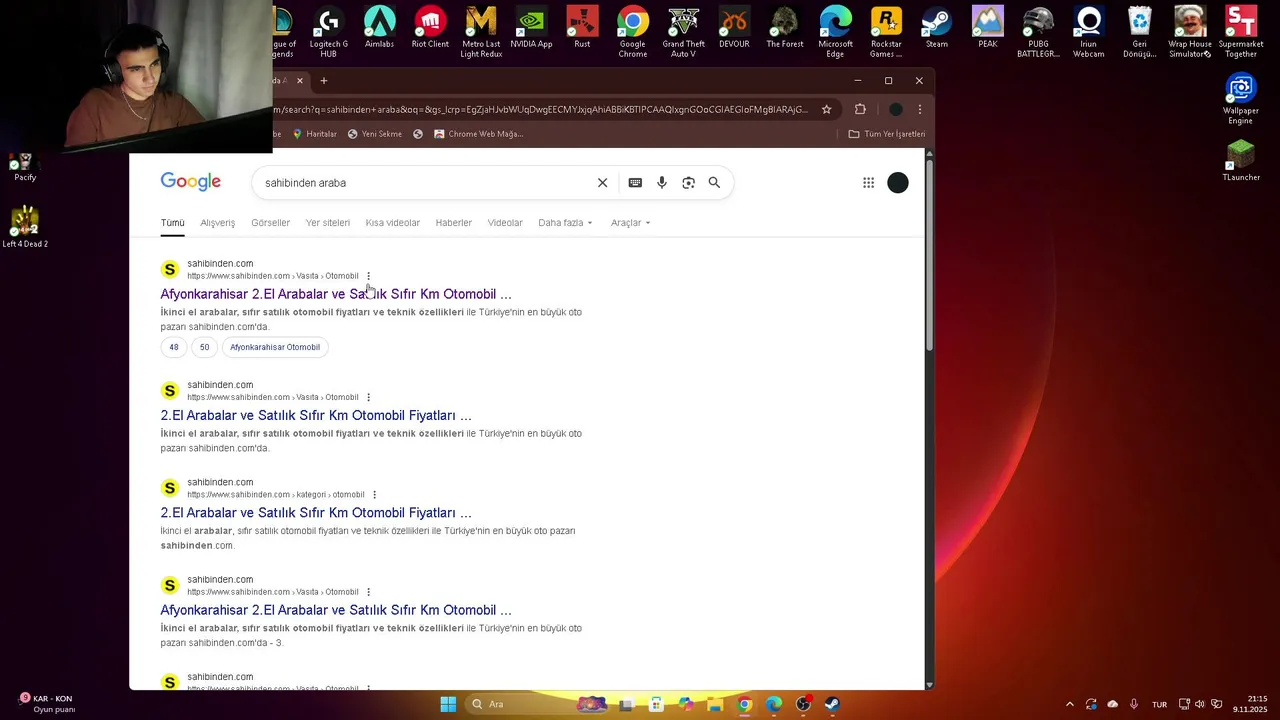Open the Haritalar bookmark
Viewport: 1280px width, 720px height.
(x=314, y=134)
